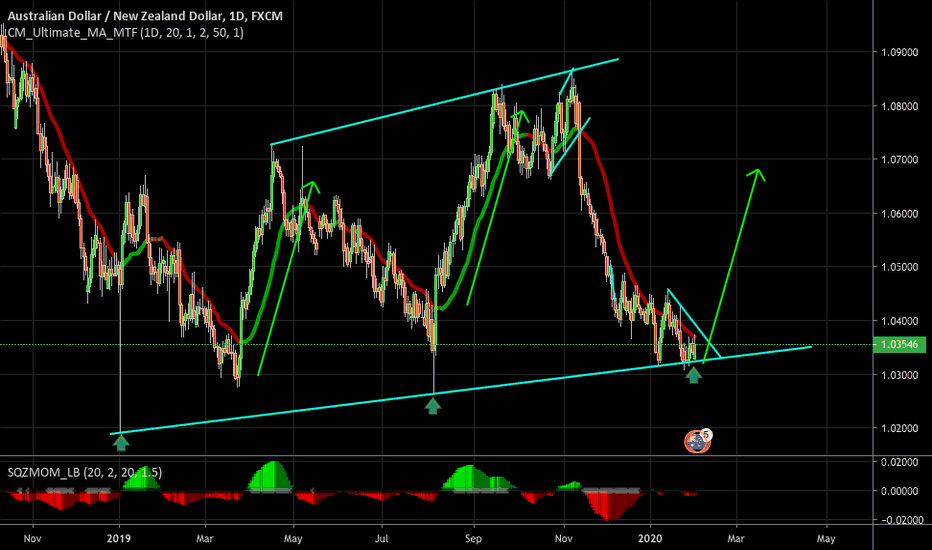Click the Sep label on time axis

coord(473,539)
